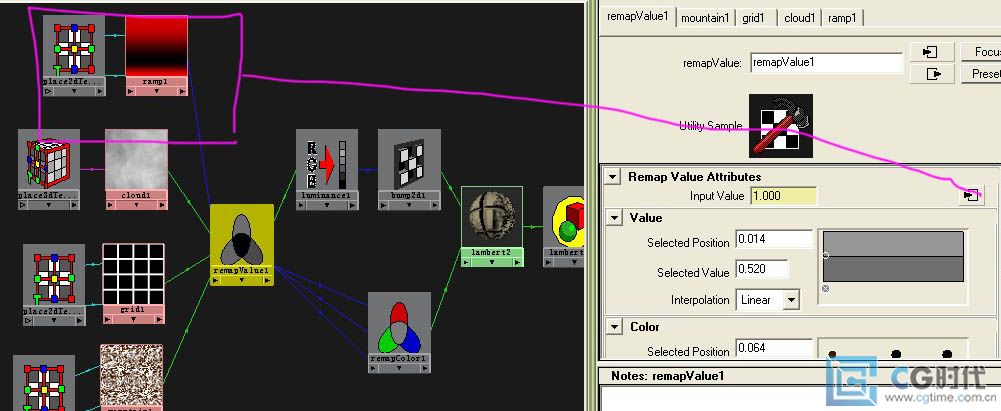Click the remapValue name input field
This screenshot has height=411, width=1001.
827,63
